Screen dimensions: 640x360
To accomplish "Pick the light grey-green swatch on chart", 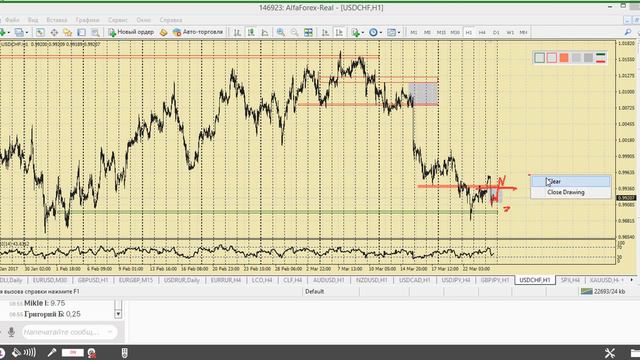I will 540,58.
